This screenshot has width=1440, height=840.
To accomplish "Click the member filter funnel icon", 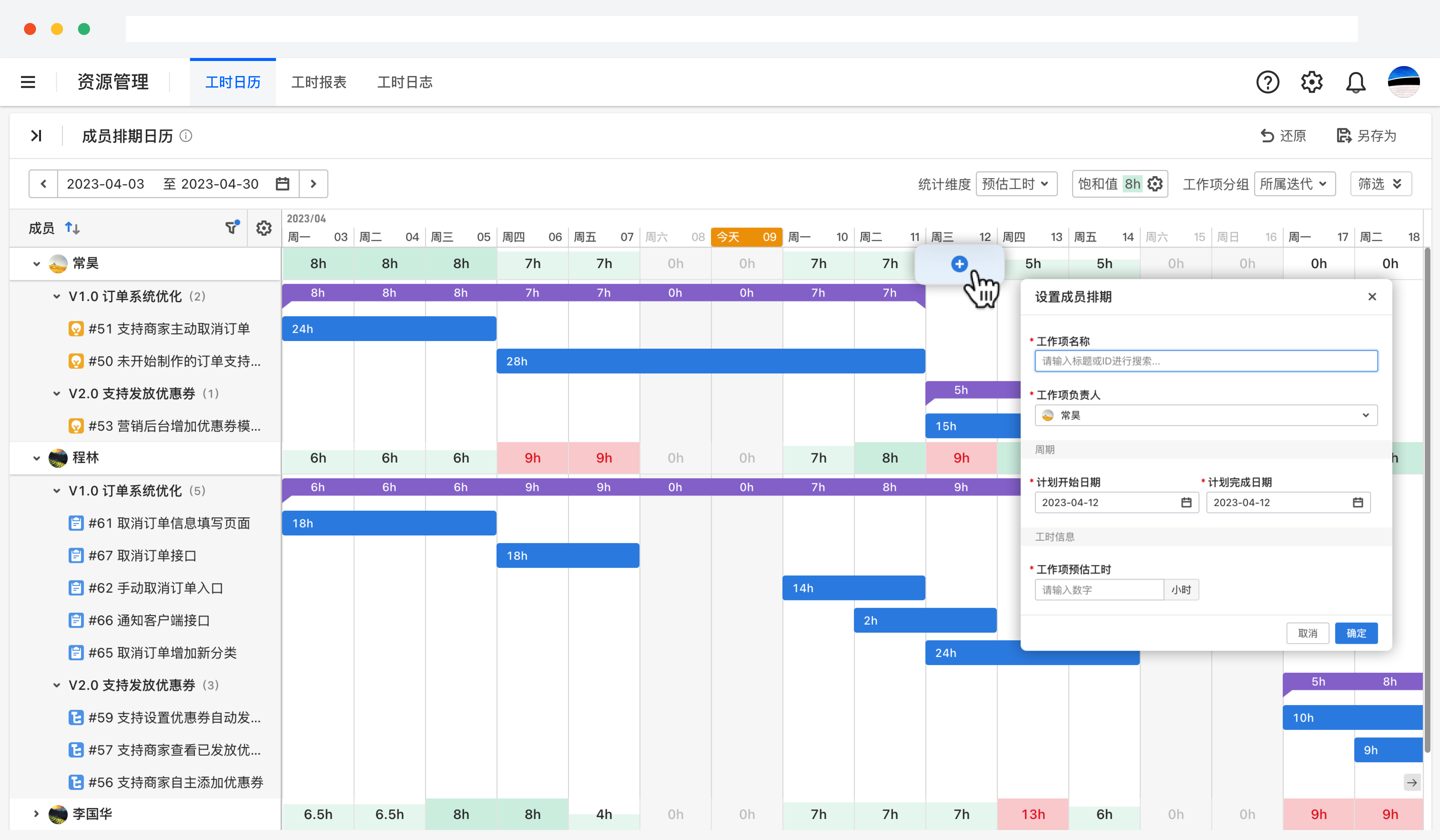I will pyautogui.click(x=231, y=228).
